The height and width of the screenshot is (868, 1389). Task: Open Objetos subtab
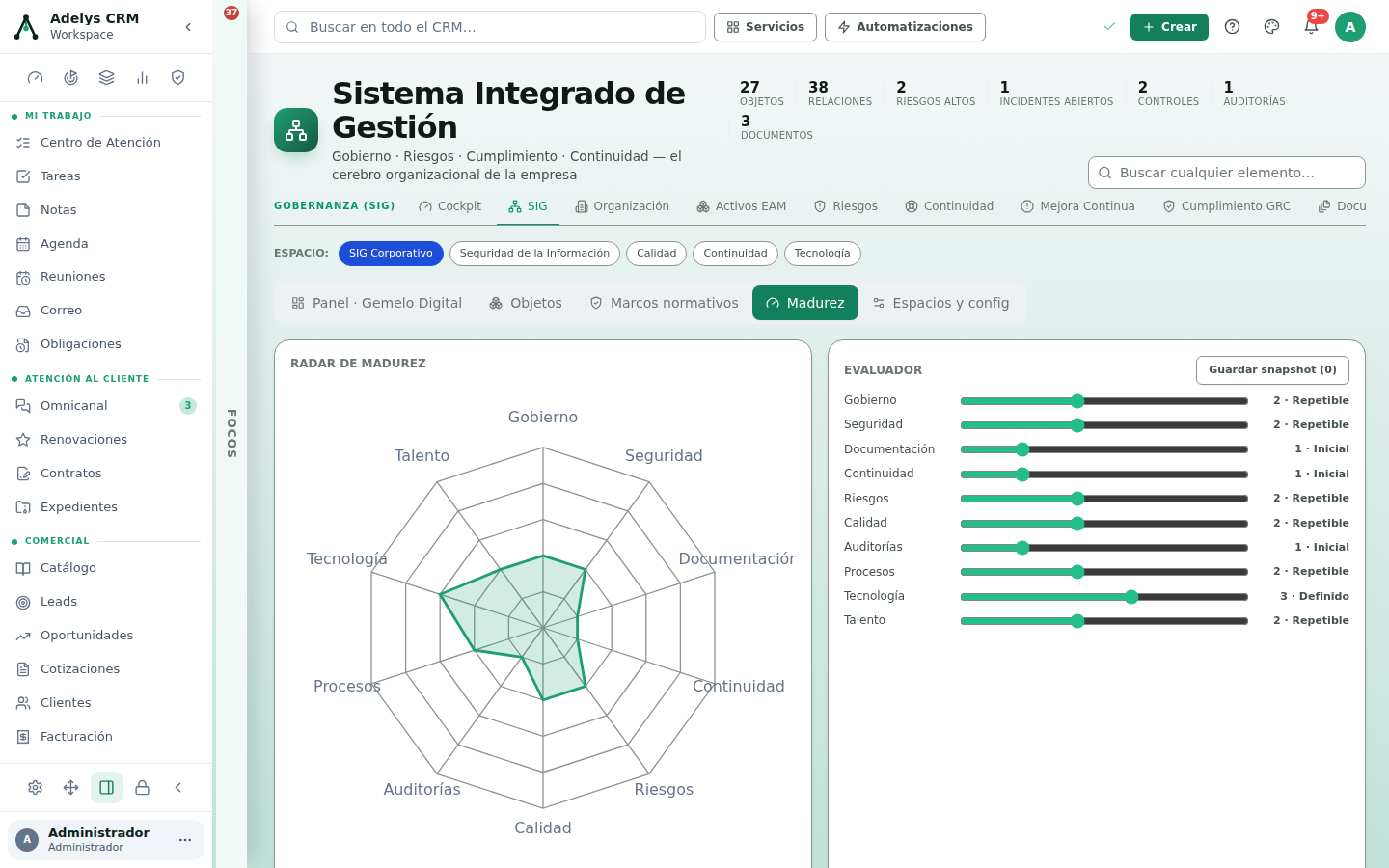[x=526, y=303]
